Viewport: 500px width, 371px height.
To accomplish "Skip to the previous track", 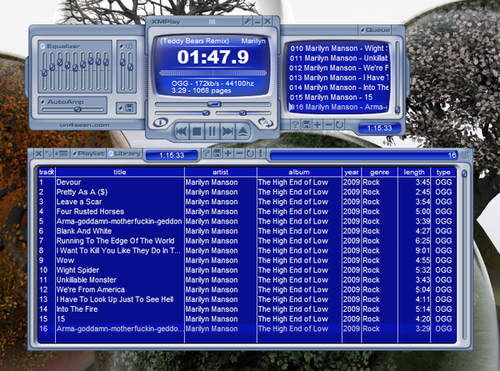I will pos(182,131).
